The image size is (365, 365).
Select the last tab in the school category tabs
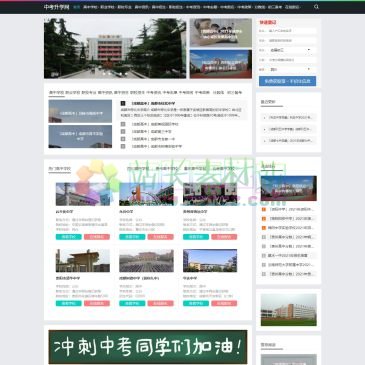coord(234,93)
